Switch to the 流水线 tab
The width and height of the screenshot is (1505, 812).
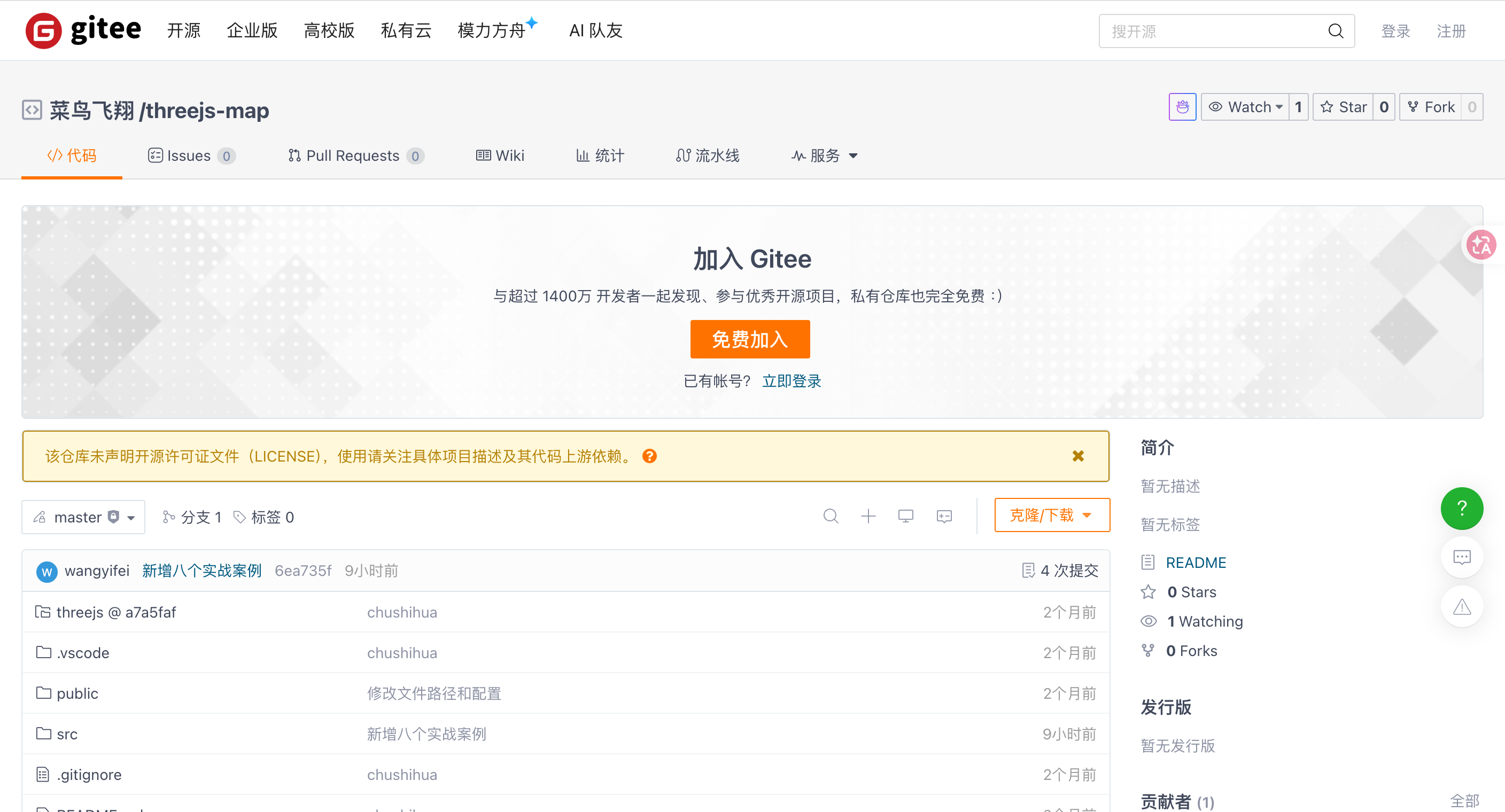707,155
